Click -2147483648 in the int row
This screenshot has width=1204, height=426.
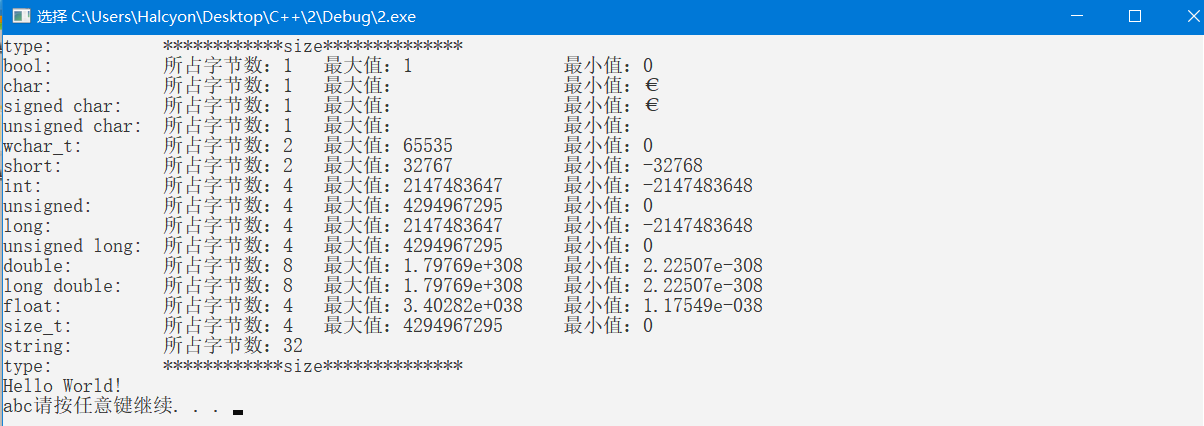(x=698, y=186)
